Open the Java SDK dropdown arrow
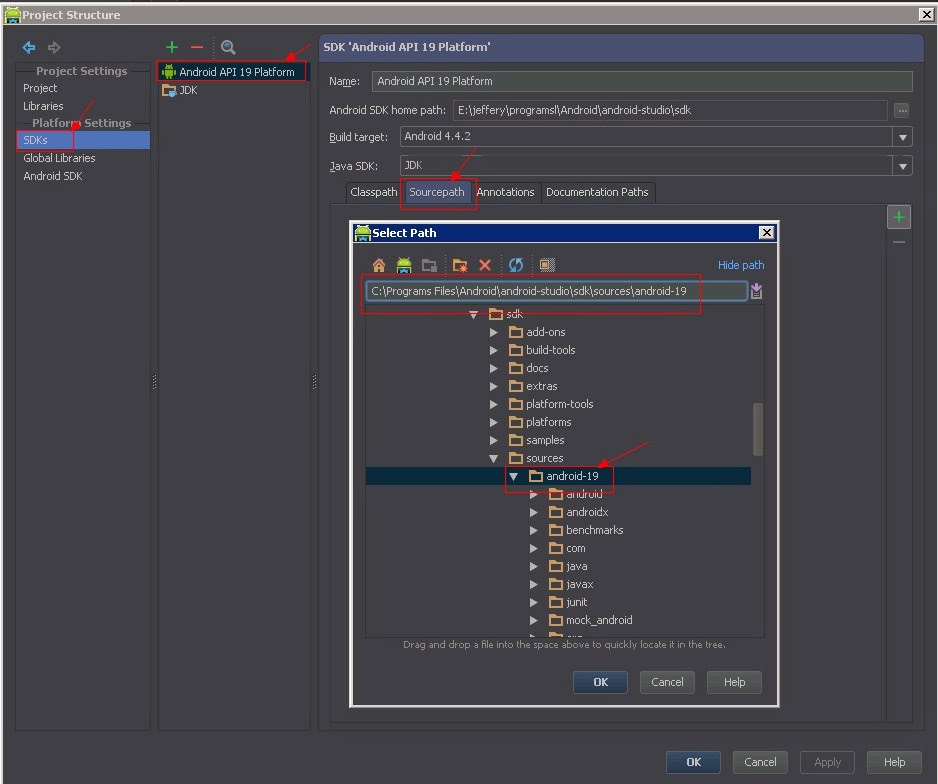This screenshot has height=784, width=938. (x=902, y=166)
